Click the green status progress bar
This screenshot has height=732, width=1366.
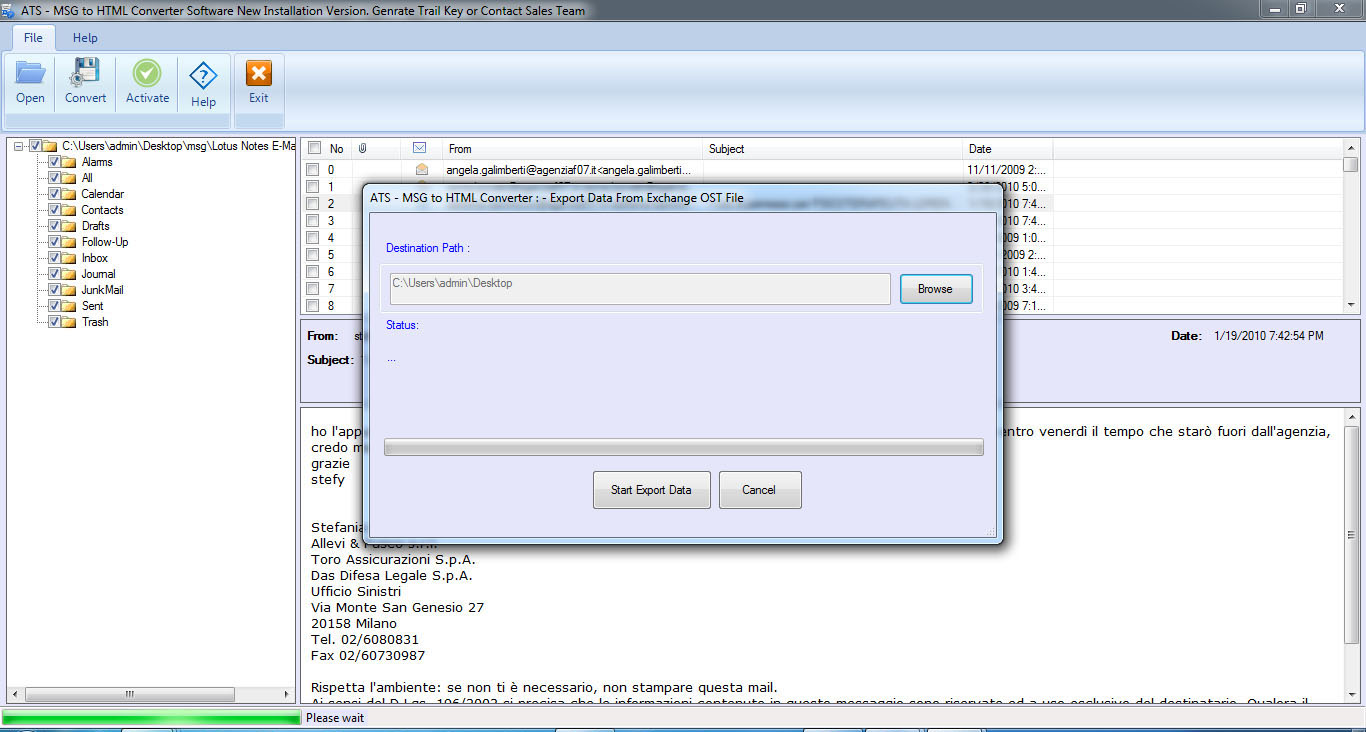pos(151,718)
